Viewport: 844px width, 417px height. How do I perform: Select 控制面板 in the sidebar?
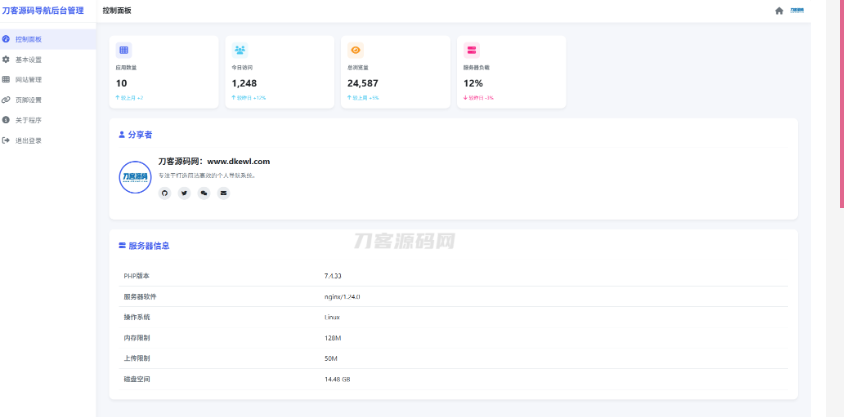point(29,39)
